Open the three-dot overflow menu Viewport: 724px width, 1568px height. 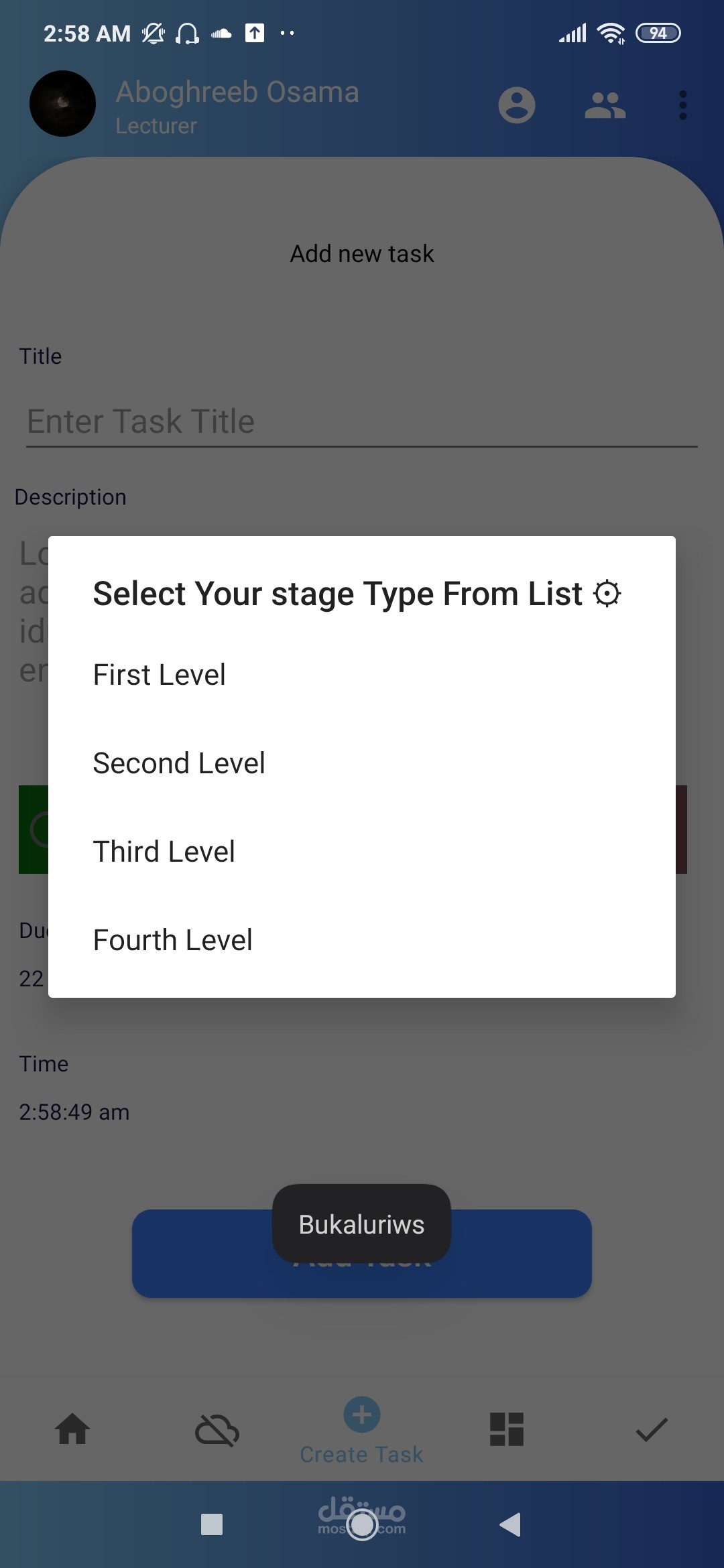pos(682,105)
